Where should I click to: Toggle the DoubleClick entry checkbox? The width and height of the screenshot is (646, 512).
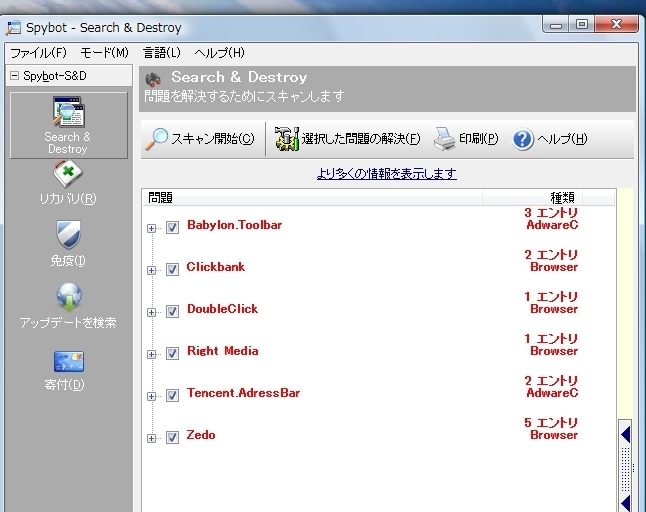[172, 312]
